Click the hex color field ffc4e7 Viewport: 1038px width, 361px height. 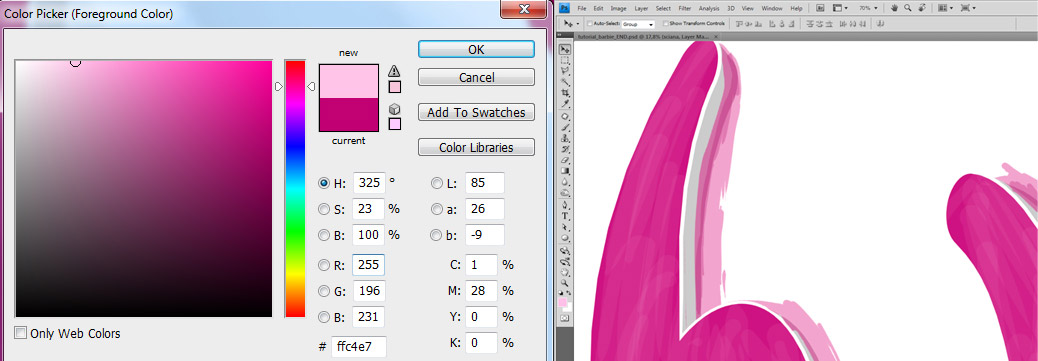tap(359, 347)
